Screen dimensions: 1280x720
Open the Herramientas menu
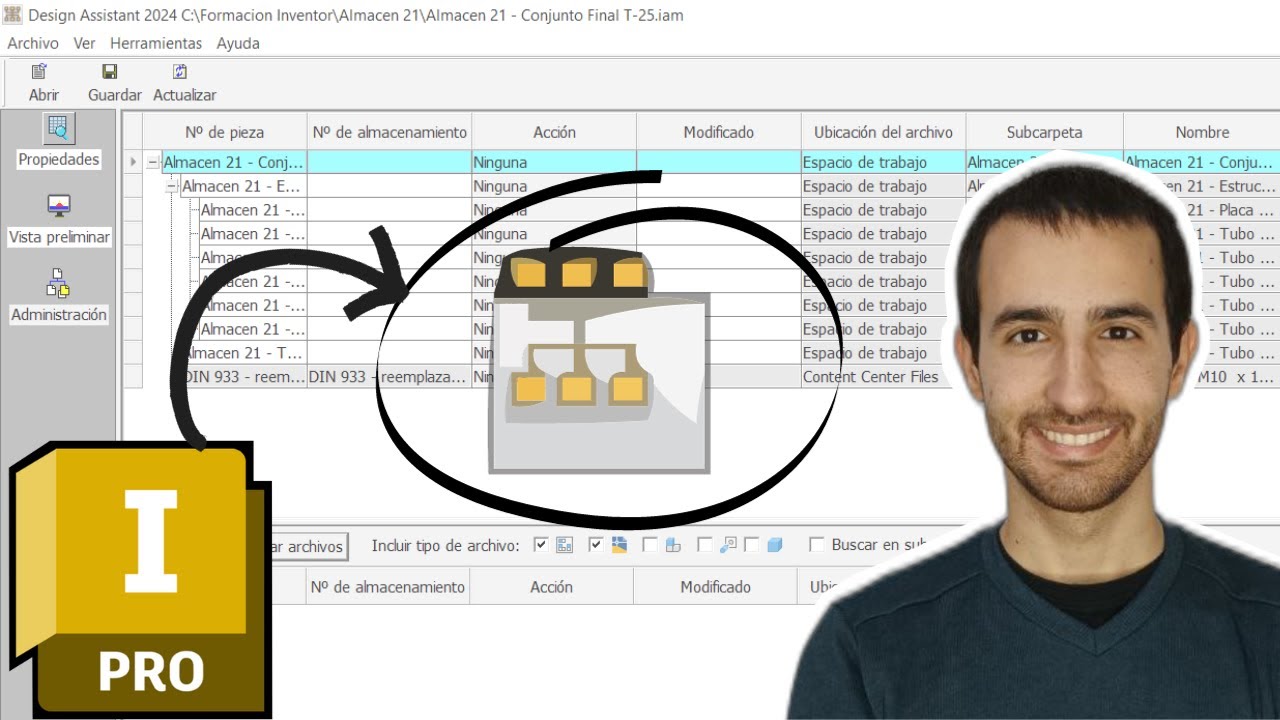[156, 43]
